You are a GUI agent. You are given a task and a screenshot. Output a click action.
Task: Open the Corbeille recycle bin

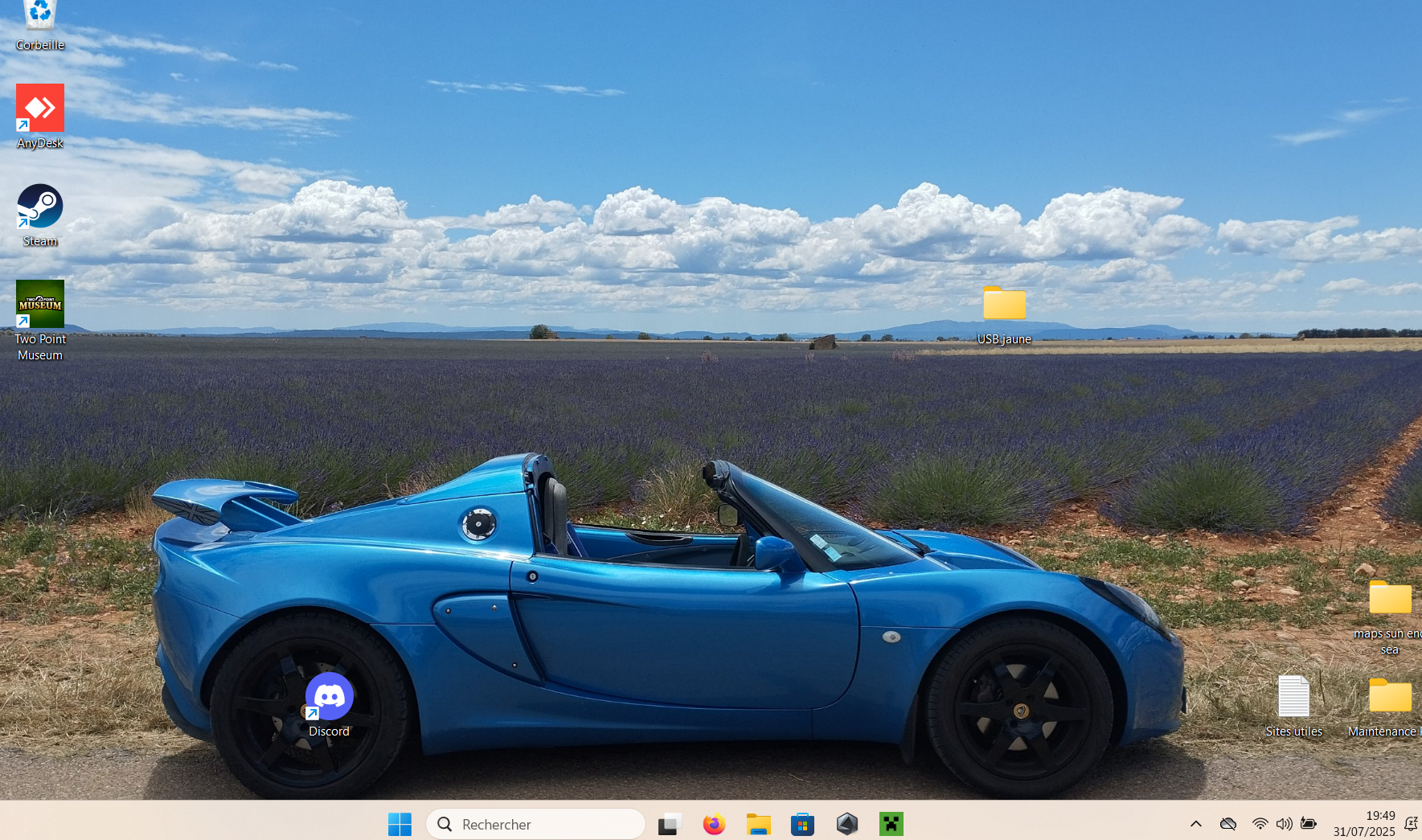(39, 20)
